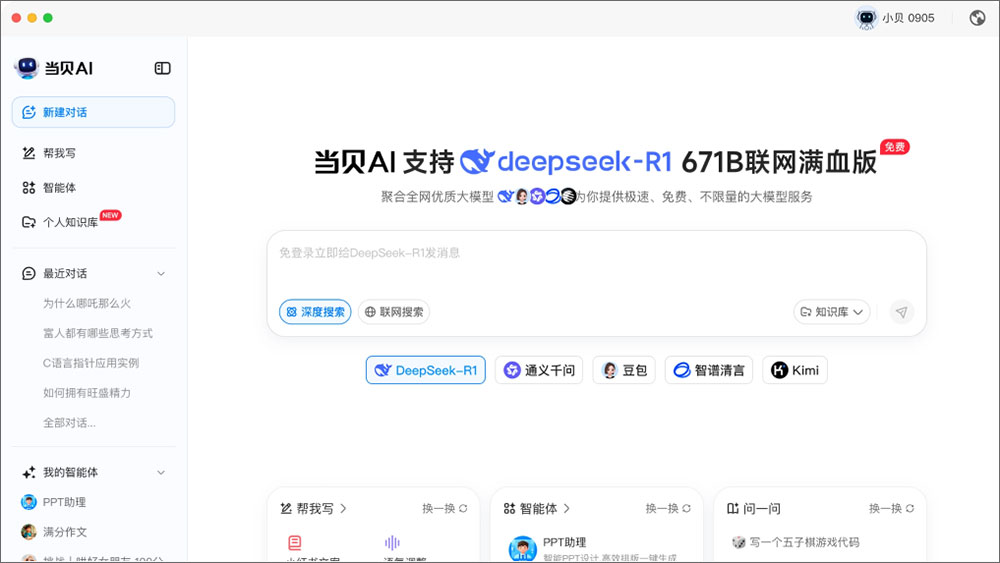Viewport: 1000px width, 563px height.
Task: Click the PPT助理 avatar in 智能体 card
Action: [522, 548]
